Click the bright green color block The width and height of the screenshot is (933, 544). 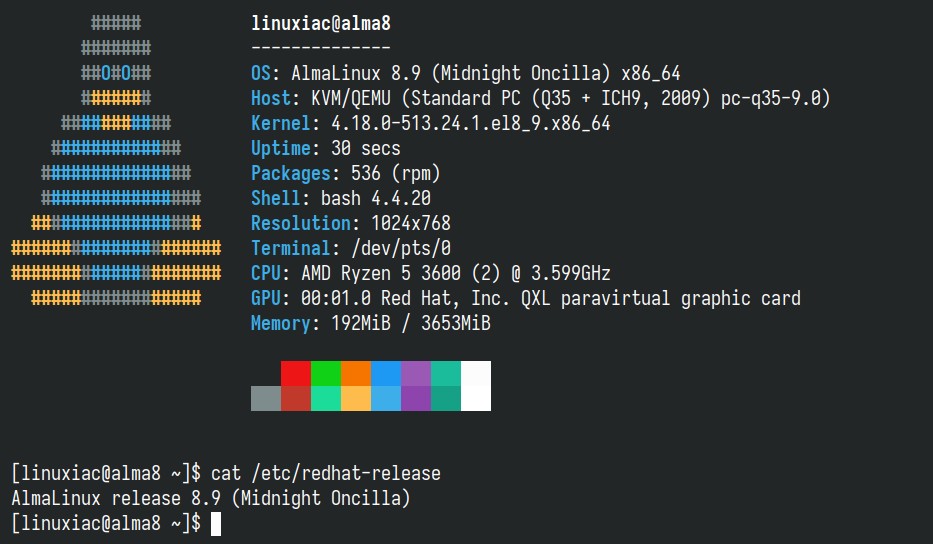[326, 373]
